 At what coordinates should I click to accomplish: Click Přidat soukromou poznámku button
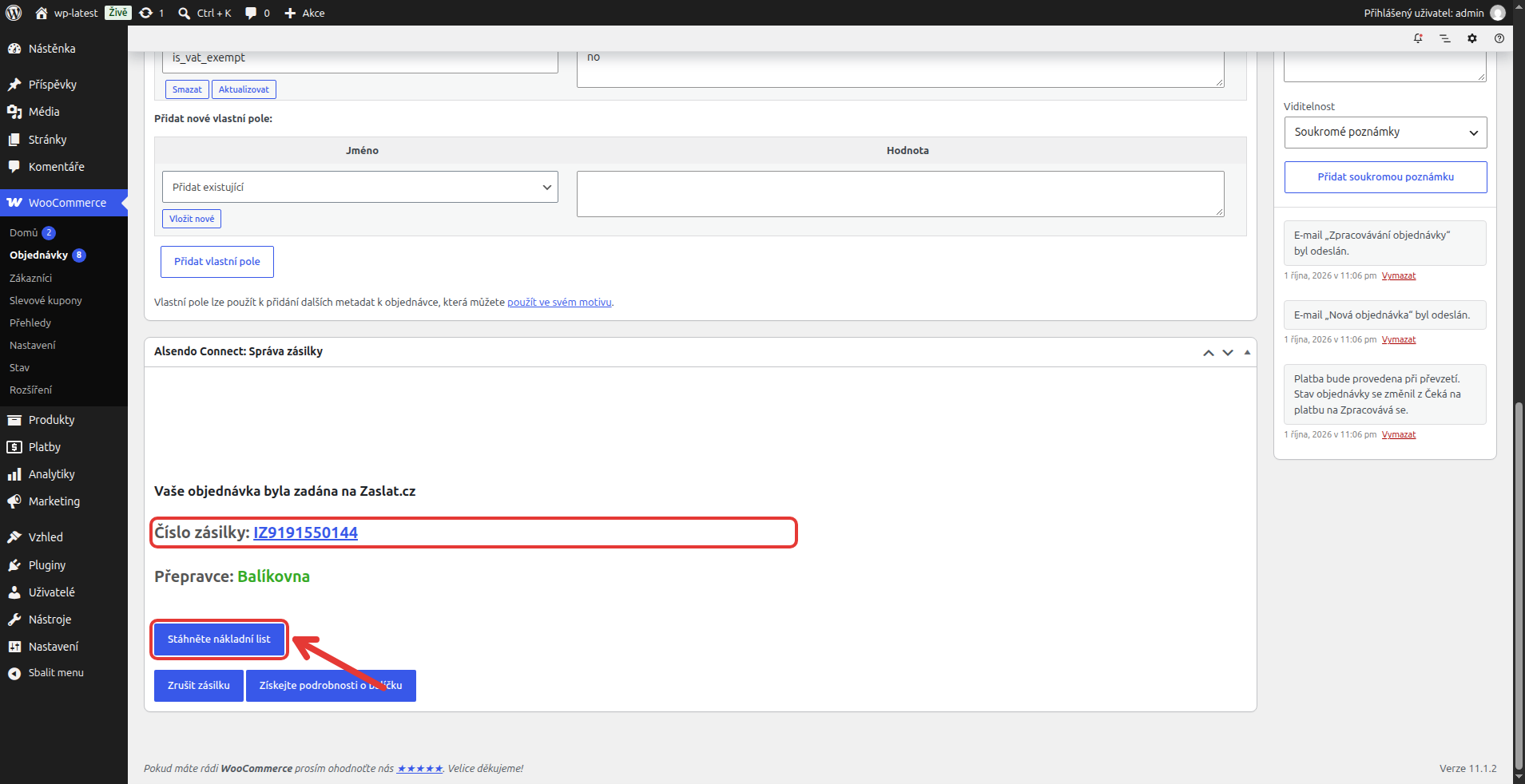pos(1385,177)
